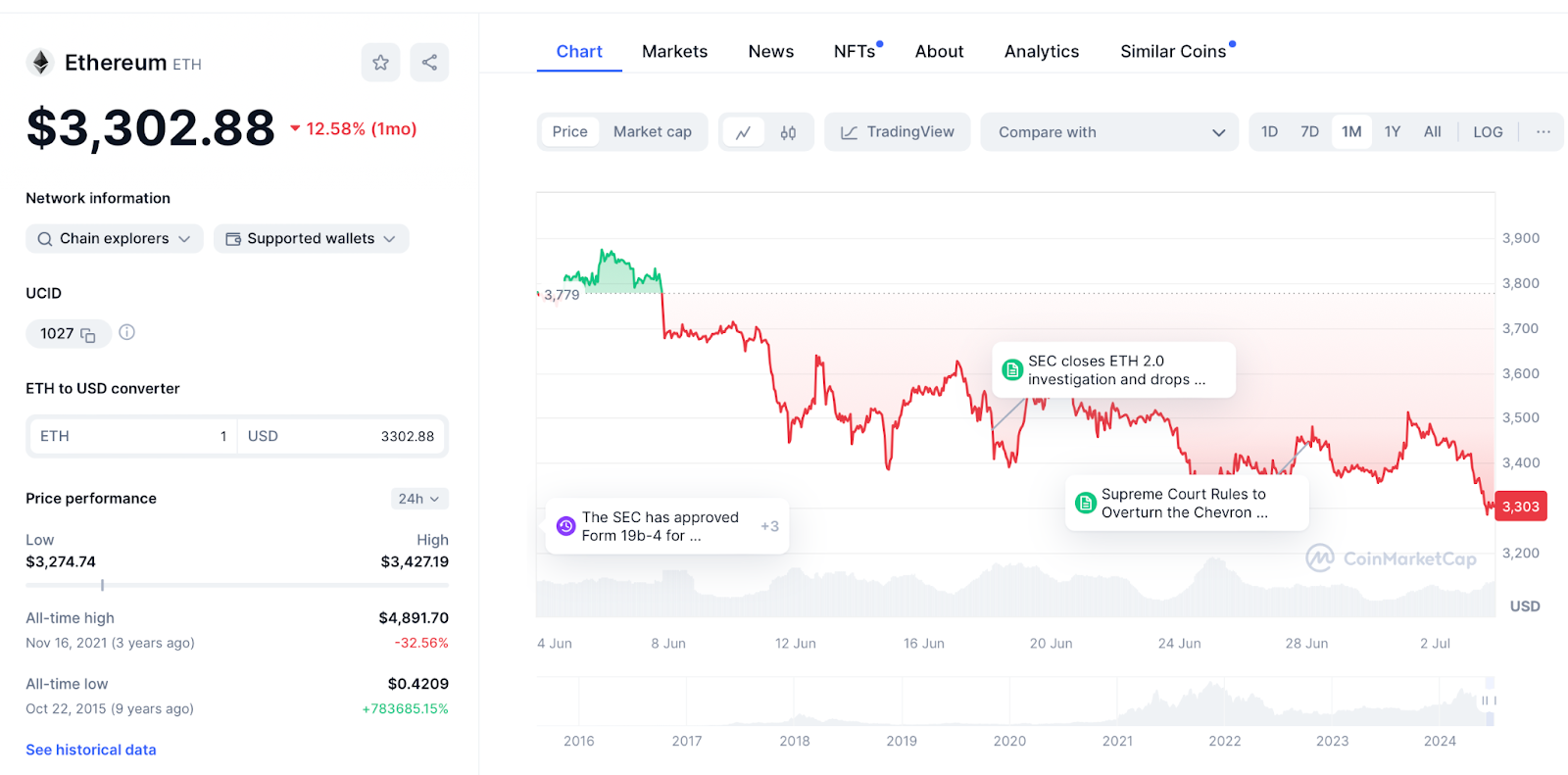
Task: Click the current price label 3,303 on chart
Action: pyautogui.click(x=1520, y=508)
